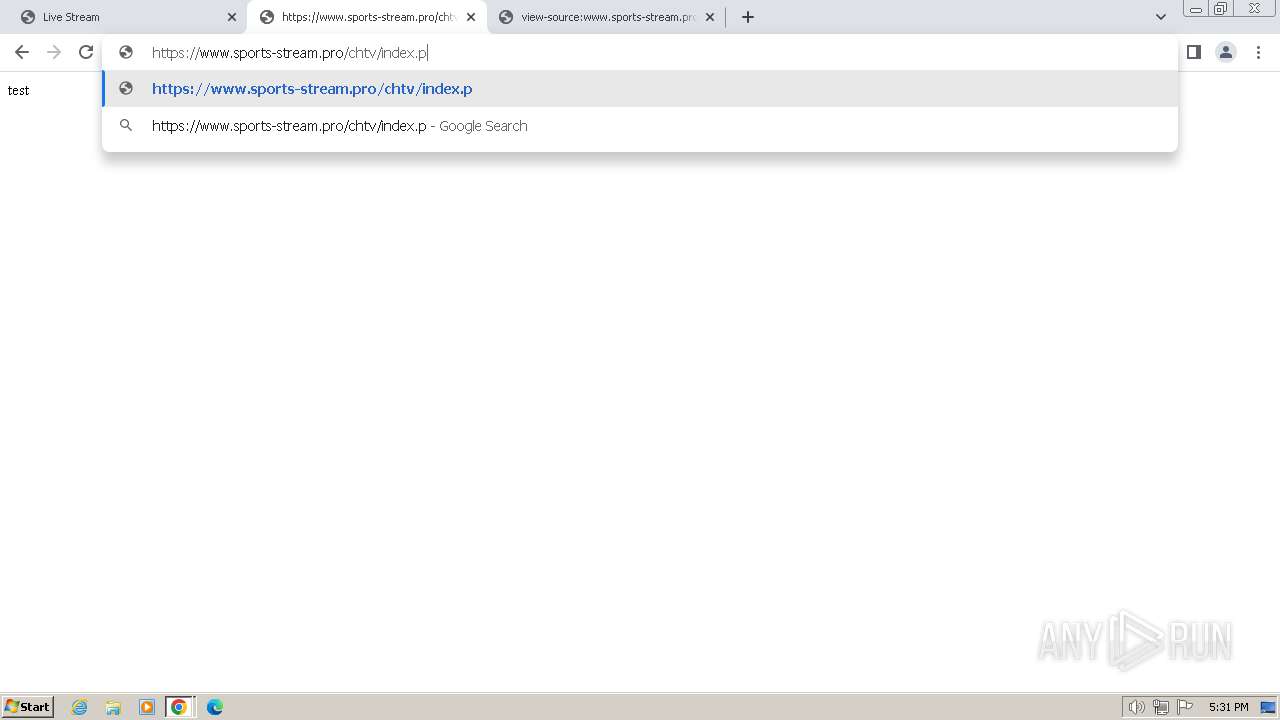Close the sports-stream.pro/chtv tab
This screenshot has width=1280, height=720.
[x=471, y=17]
